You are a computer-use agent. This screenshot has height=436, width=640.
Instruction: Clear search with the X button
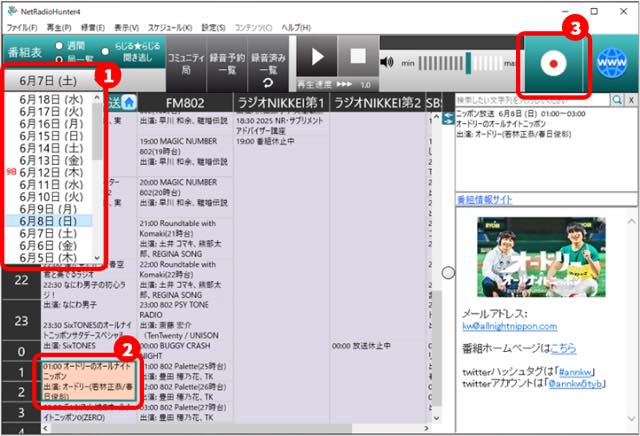[631, 100]
